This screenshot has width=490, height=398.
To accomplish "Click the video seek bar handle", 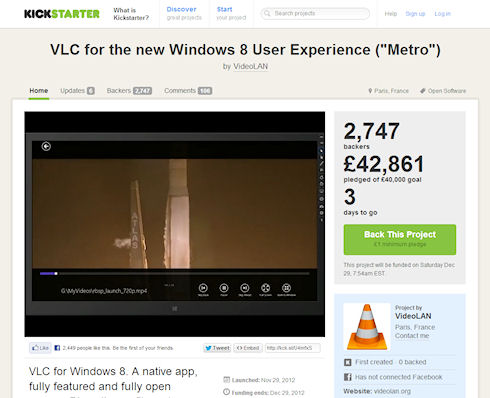I will [x=56, y=273].
